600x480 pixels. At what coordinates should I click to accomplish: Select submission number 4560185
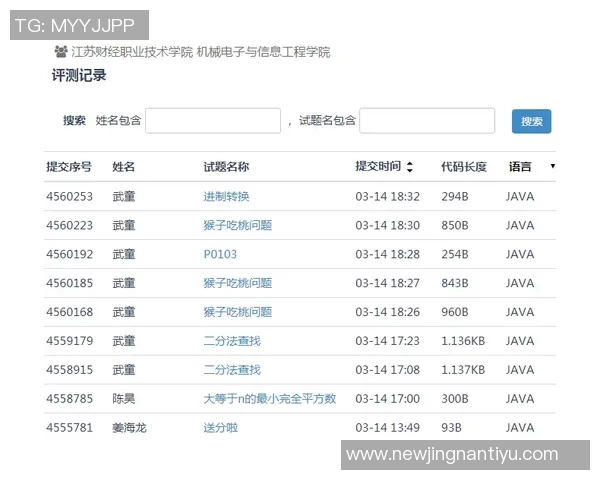click(69, 283)
